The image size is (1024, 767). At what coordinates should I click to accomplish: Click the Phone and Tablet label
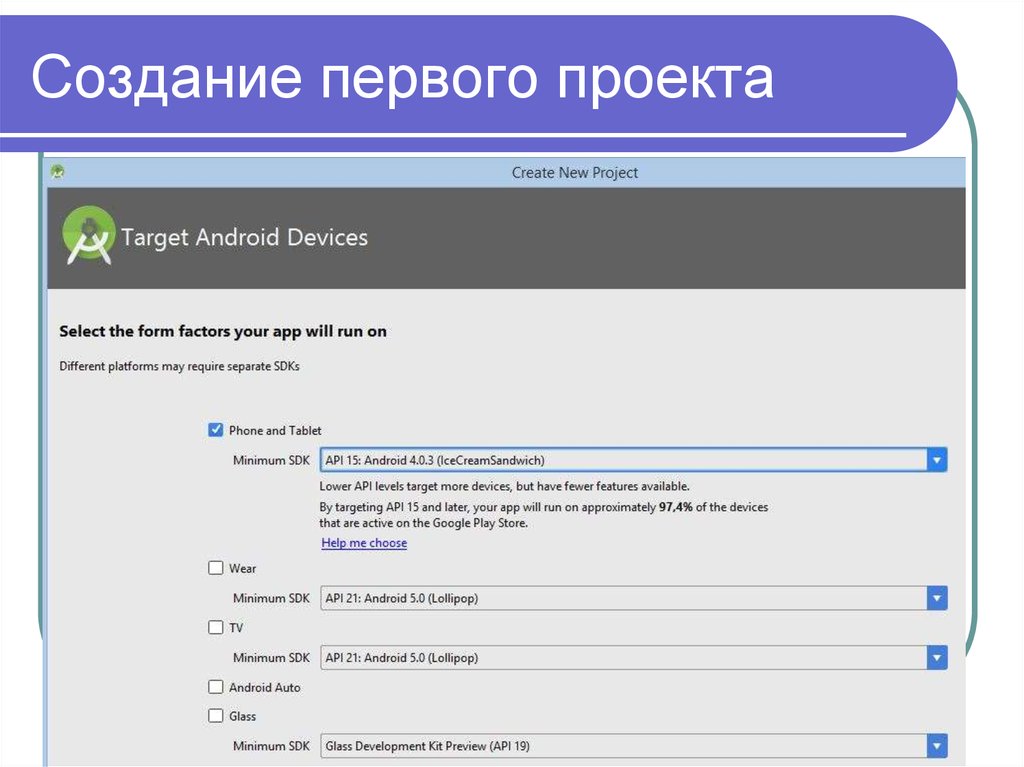click(x=275, y=431)
